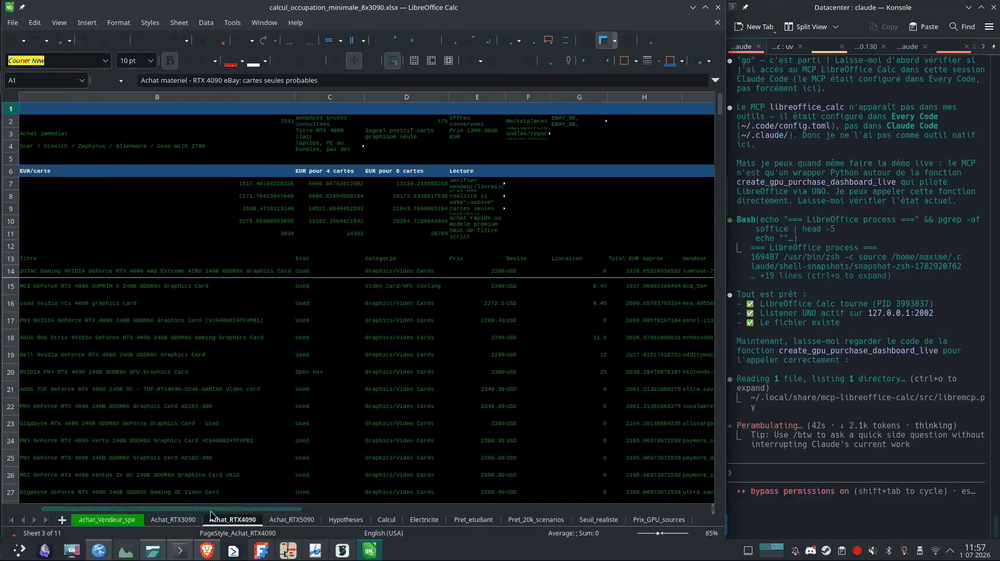The width and height of the screenshot is (1000, 561).
Task: Go to first sheet tab arrow
Action: 11,520
